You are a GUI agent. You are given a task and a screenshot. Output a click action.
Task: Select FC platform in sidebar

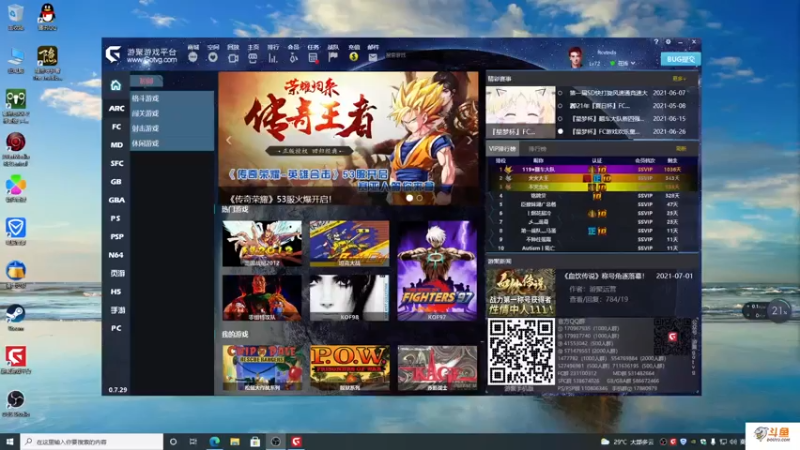116,127
